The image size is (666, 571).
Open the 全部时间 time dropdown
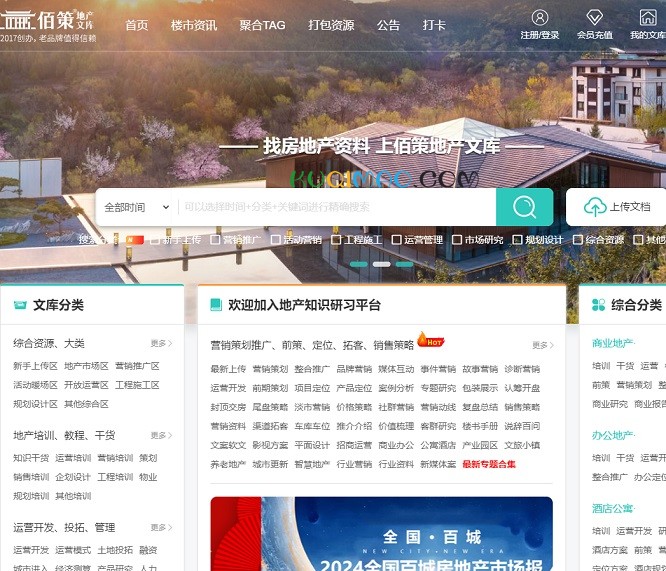tap(135, 207)
